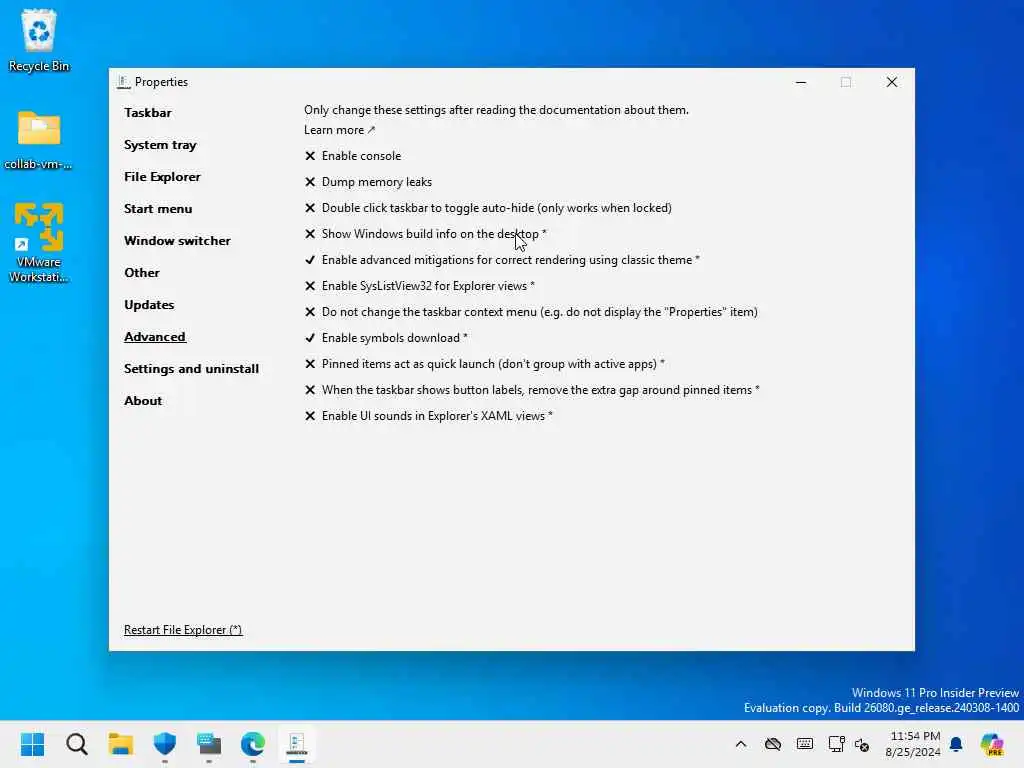This screenshot has height=768, width=1024.
Task: Go to Window switcher section
Action: coord(177,241)
